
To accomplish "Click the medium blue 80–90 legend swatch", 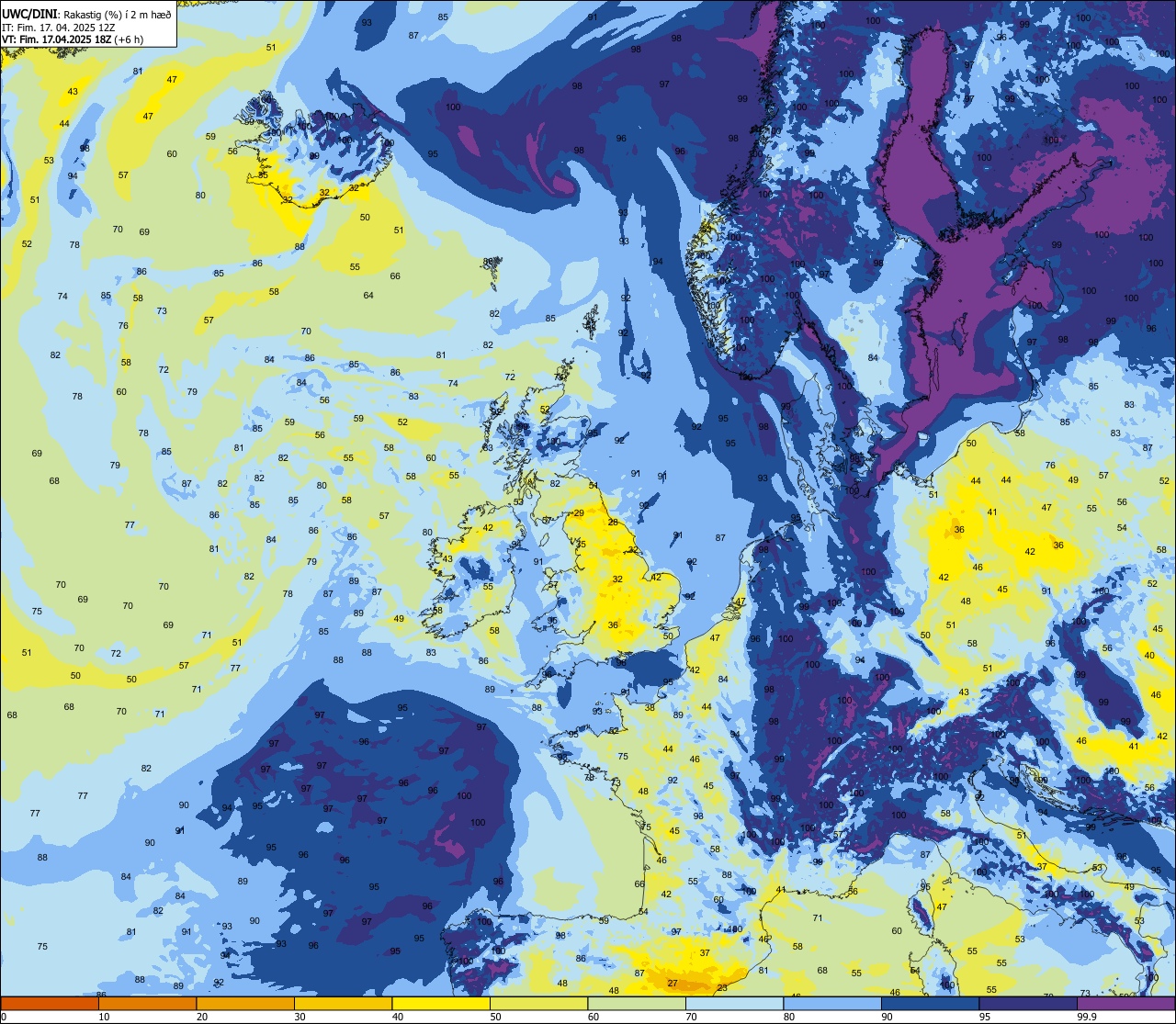I will (x=832, y=1004).
